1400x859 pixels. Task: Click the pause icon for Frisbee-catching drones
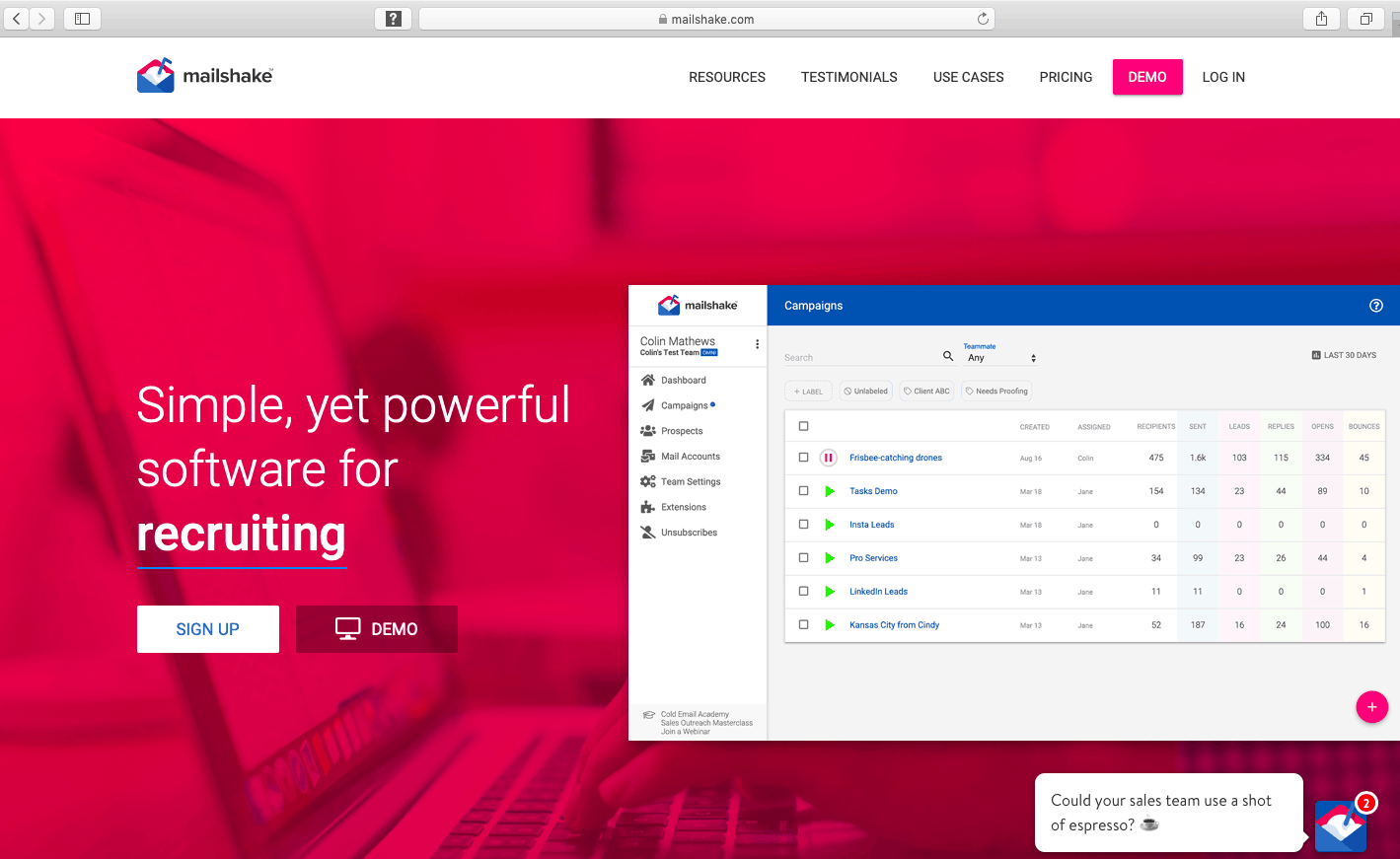pyautogui.click(x=829, y=458)
